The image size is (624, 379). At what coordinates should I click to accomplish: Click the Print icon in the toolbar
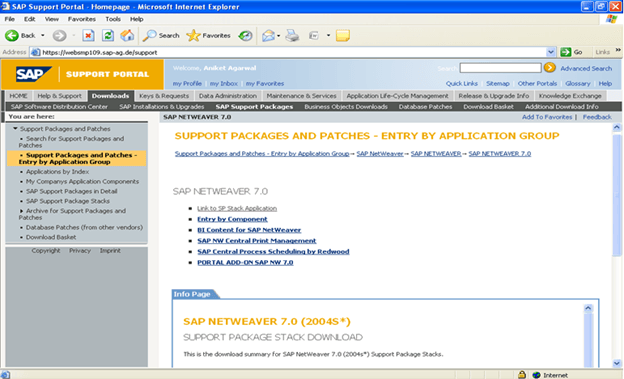click(292, 35)
